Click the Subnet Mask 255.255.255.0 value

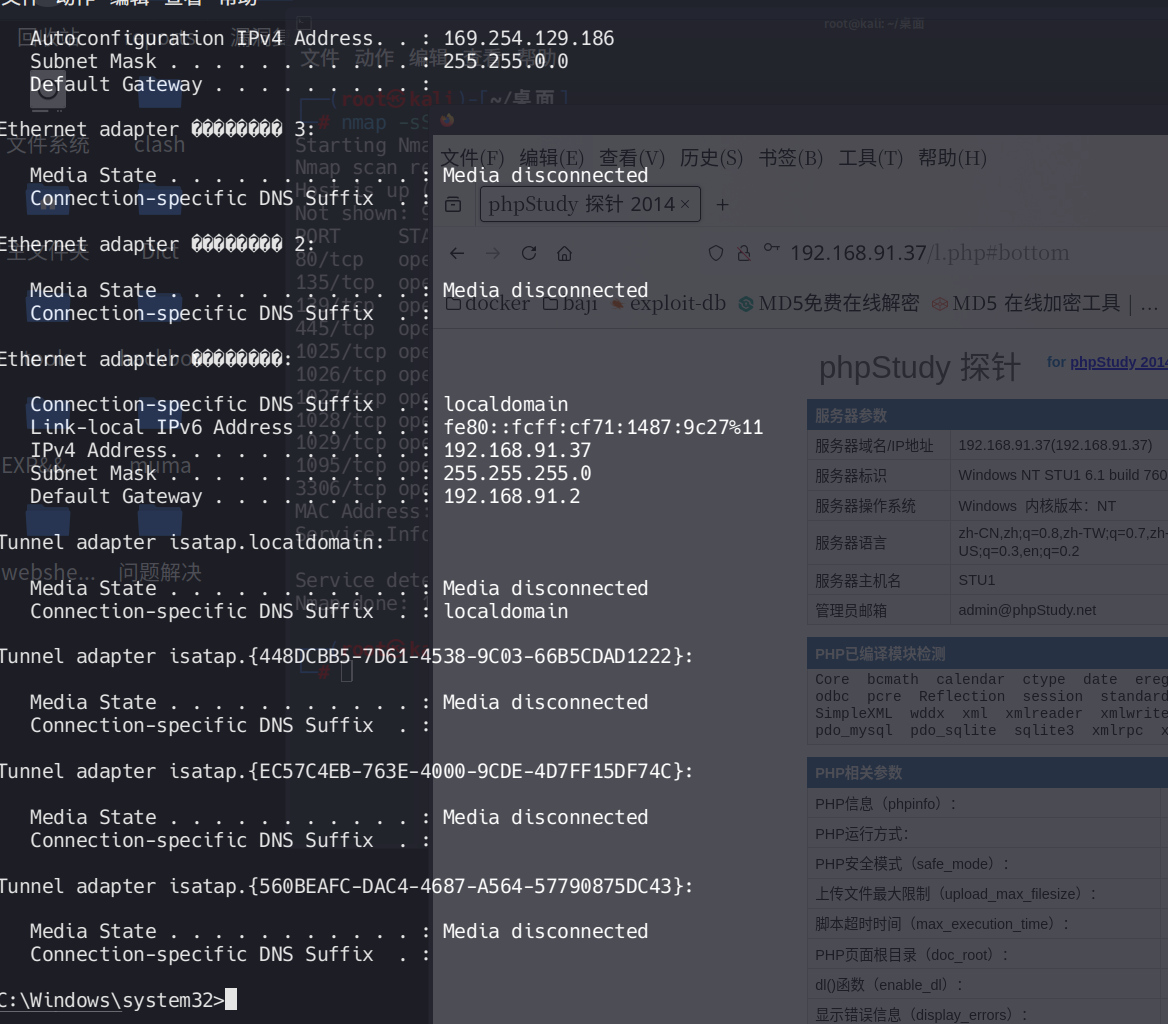(x=517, y=474)
